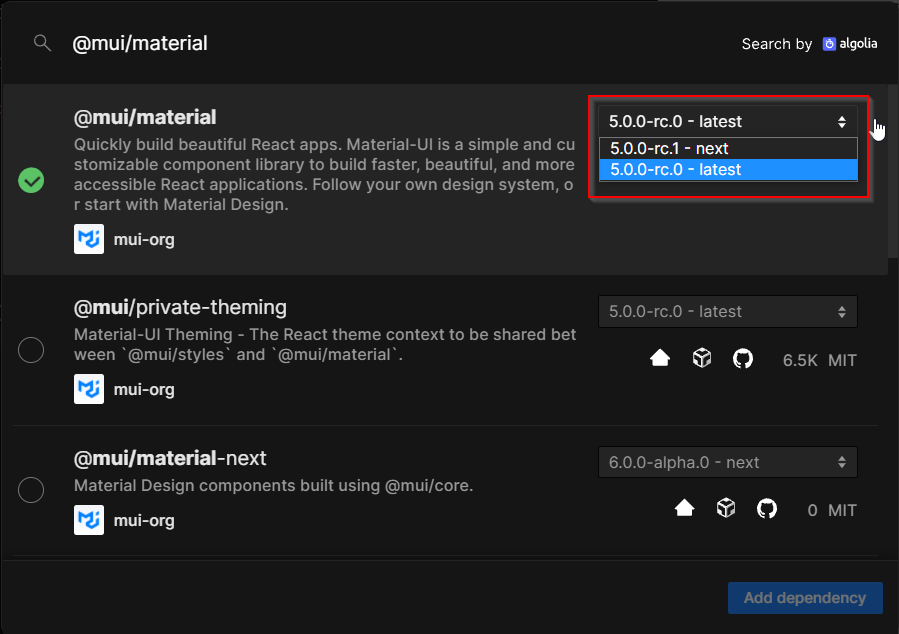This screenshot has width=899, height=634.
Task: Click mui-org name under @mui/material
Action: pyautogui.click(x=144, y=240)
